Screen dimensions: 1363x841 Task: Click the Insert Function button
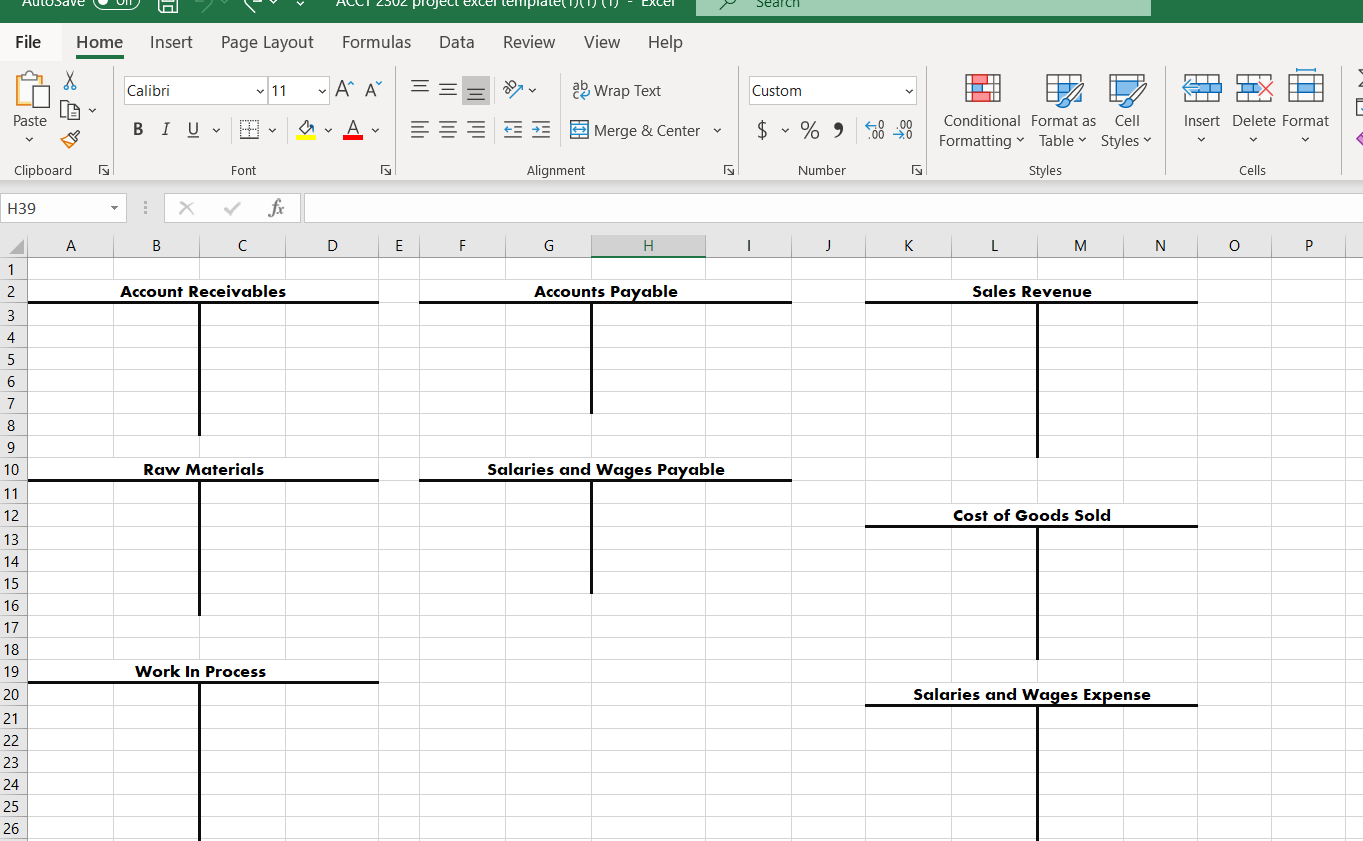(x=277, y=207)
